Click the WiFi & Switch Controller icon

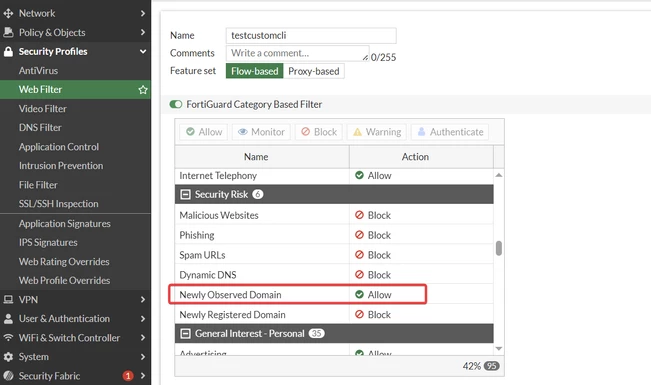[x=8, y=338]
